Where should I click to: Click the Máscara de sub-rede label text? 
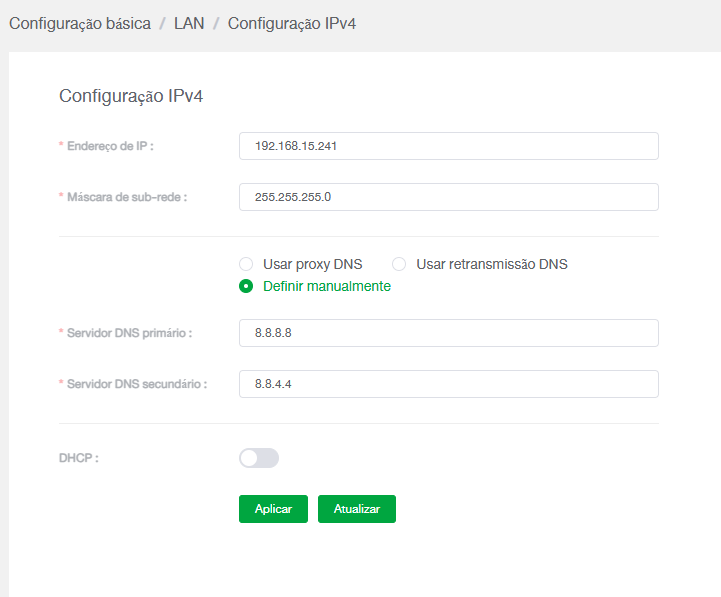point(127,197)
